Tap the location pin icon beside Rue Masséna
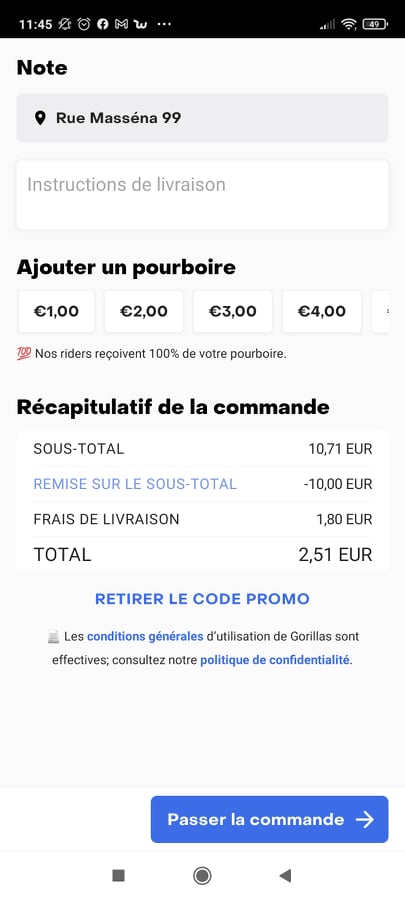 point(40,118)
